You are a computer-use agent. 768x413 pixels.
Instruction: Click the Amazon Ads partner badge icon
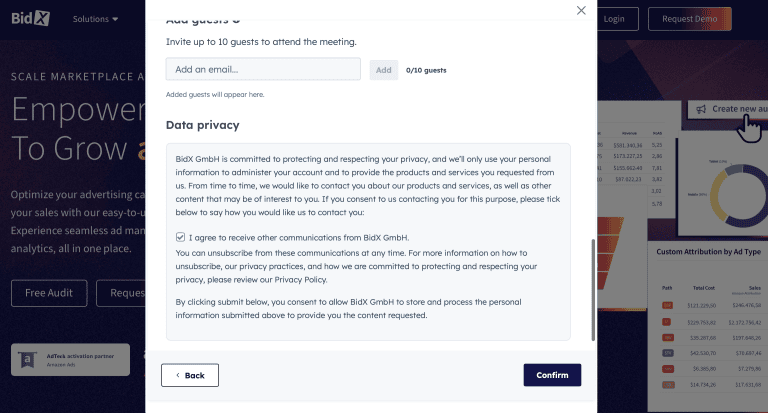pos(28,359)
